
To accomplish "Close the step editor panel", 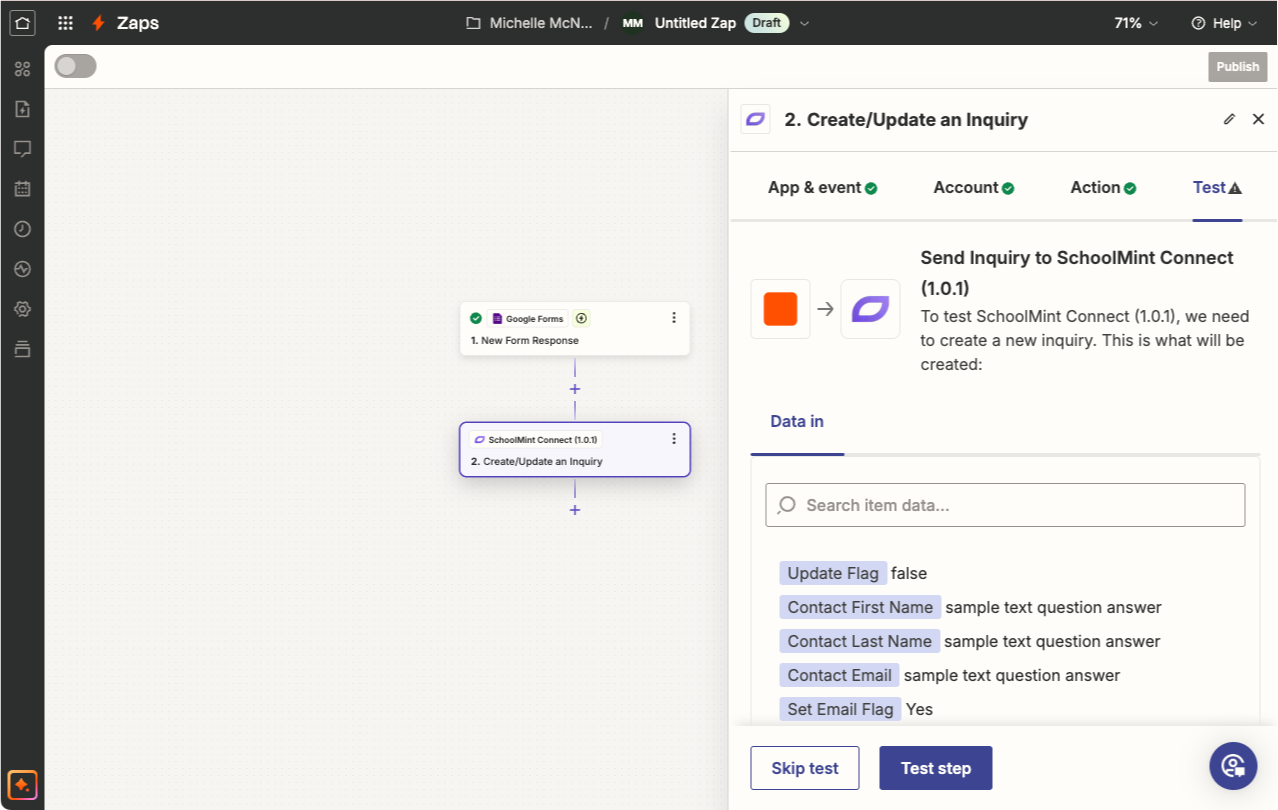I will [1258, 119].
